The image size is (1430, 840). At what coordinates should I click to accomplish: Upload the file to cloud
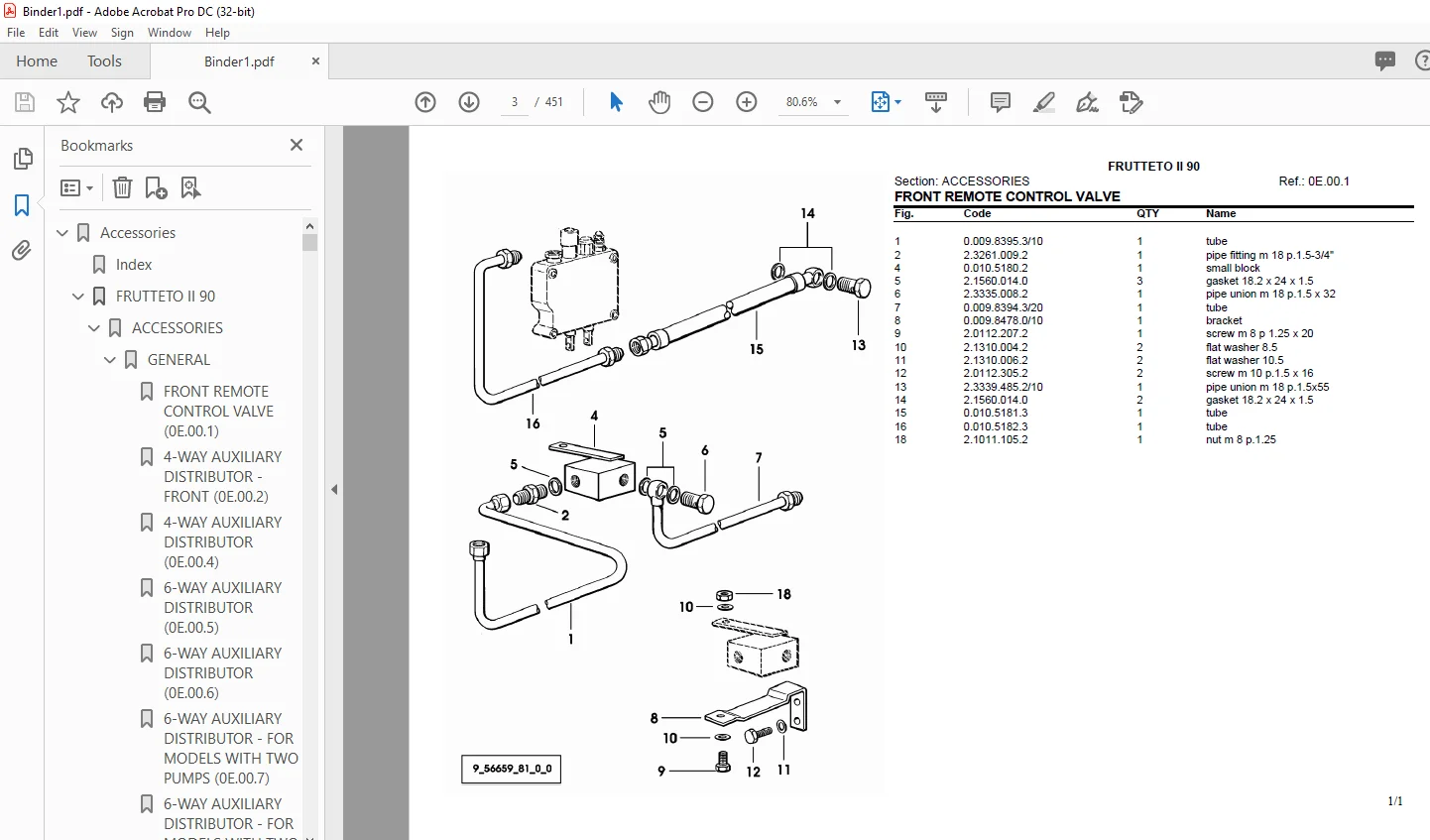point(112,102)
